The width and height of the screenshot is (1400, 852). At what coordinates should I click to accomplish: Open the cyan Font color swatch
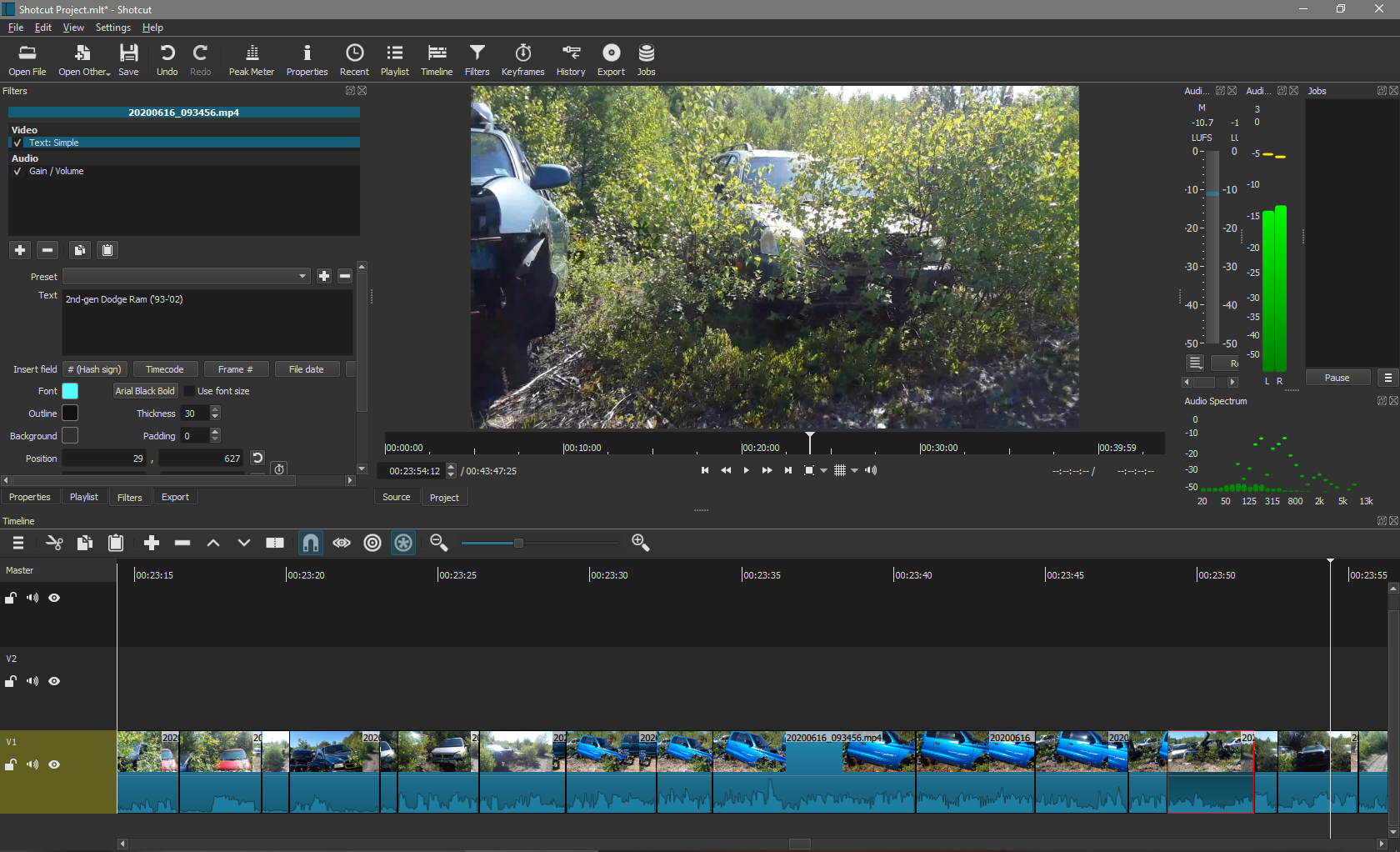70,391
